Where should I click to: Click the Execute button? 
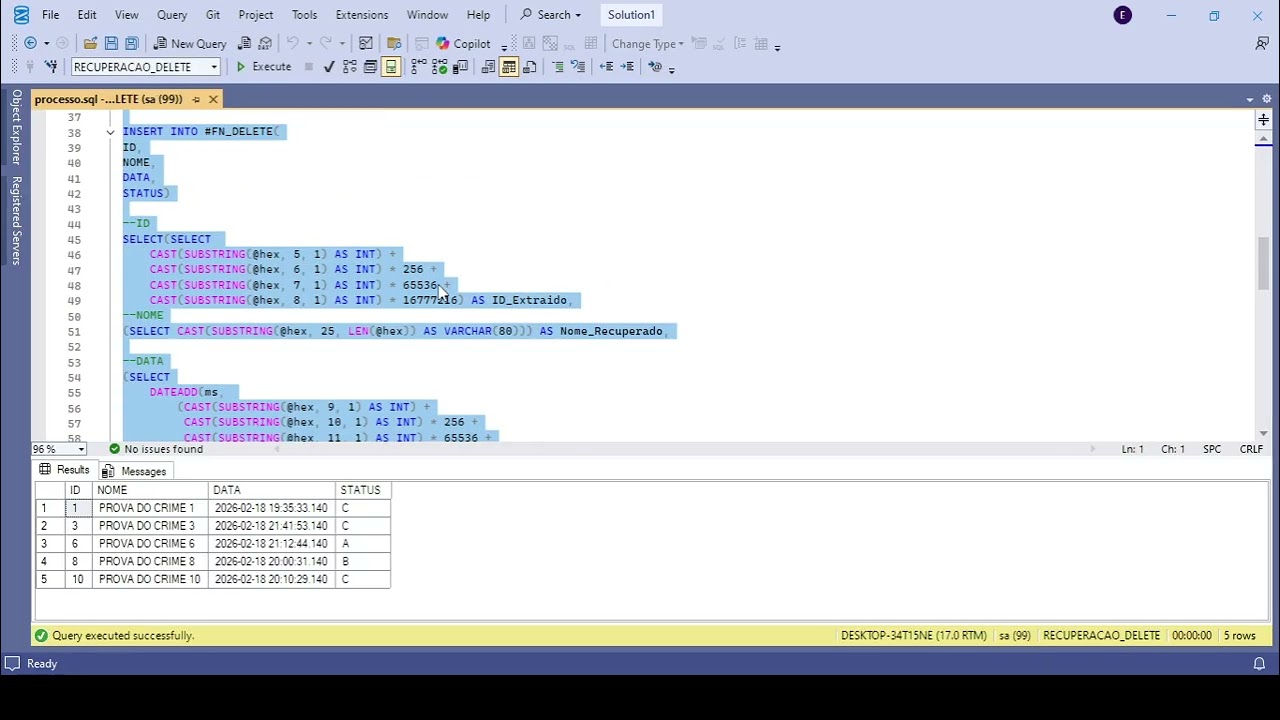click(263, 67)
